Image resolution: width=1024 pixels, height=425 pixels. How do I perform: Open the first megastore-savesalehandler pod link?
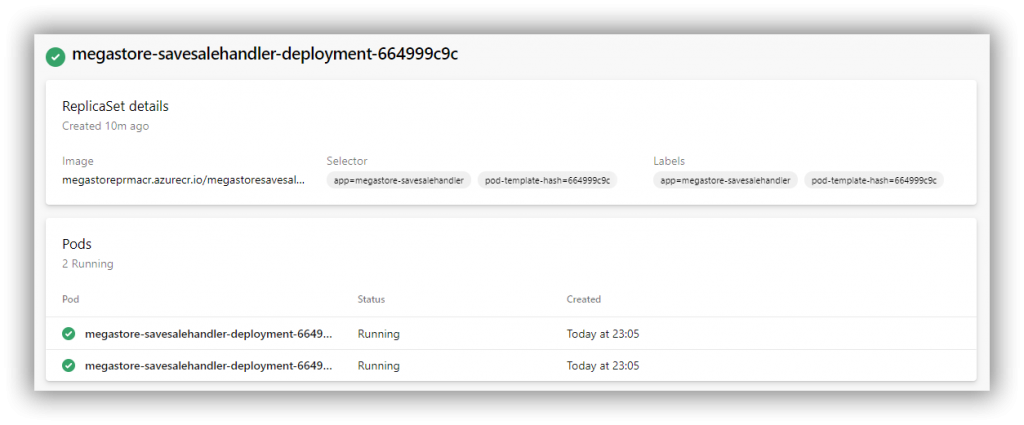point(208,334)
